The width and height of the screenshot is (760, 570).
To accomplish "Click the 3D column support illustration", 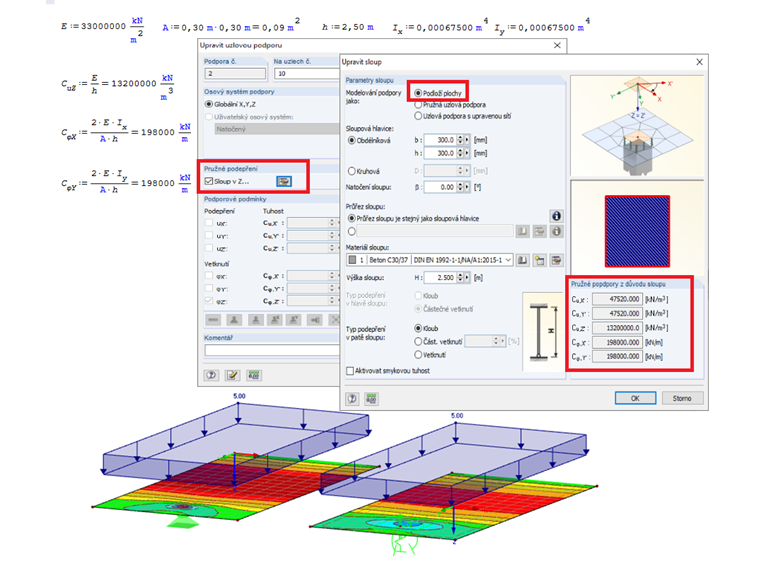I will 637,125.
